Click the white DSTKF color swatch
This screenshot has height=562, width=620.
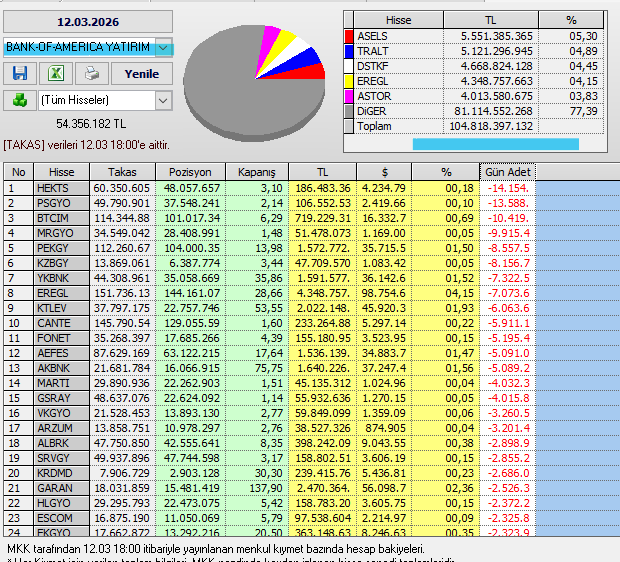point(349,66)
